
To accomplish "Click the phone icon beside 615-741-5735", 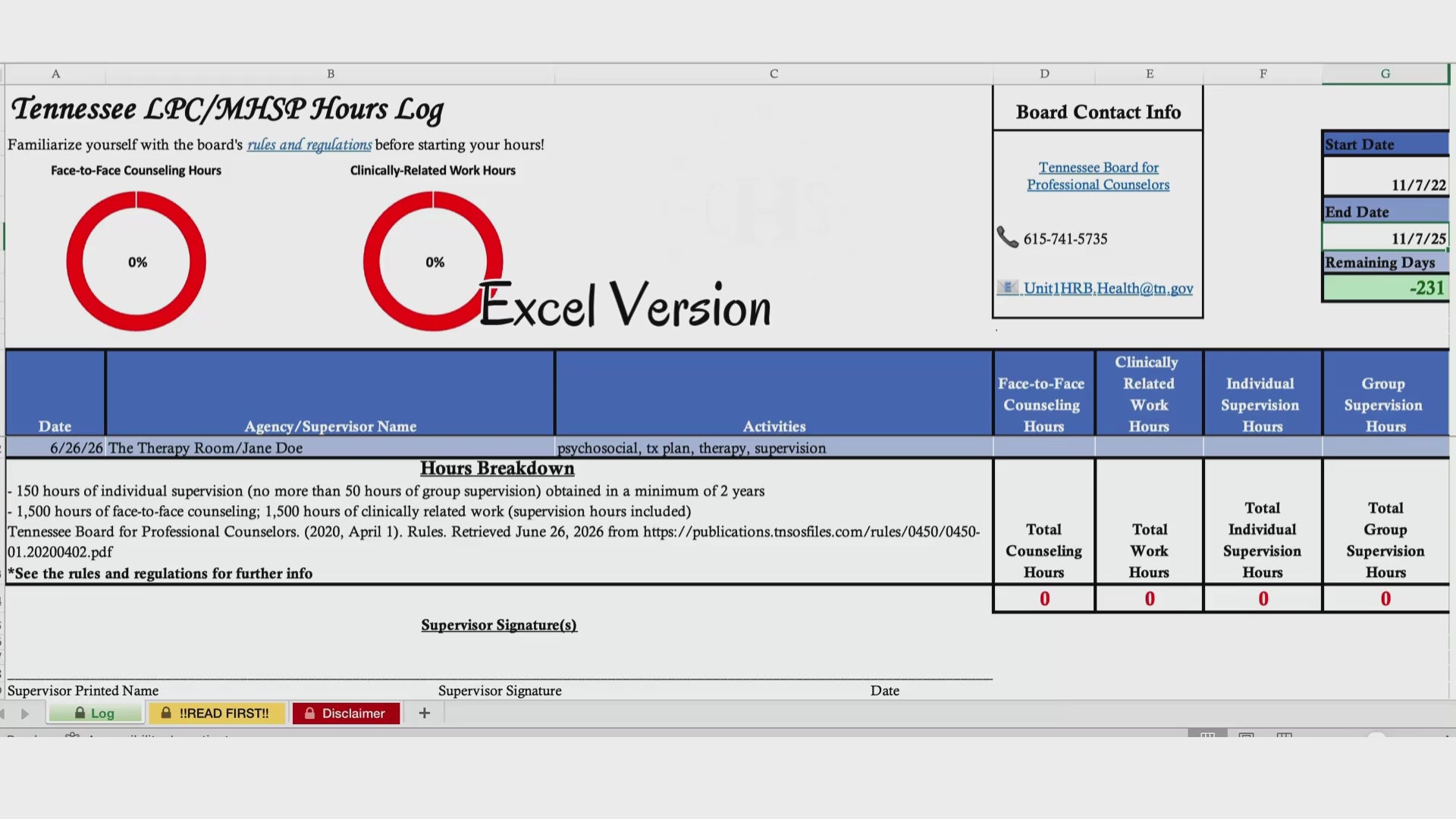I will click(1007, 237).
